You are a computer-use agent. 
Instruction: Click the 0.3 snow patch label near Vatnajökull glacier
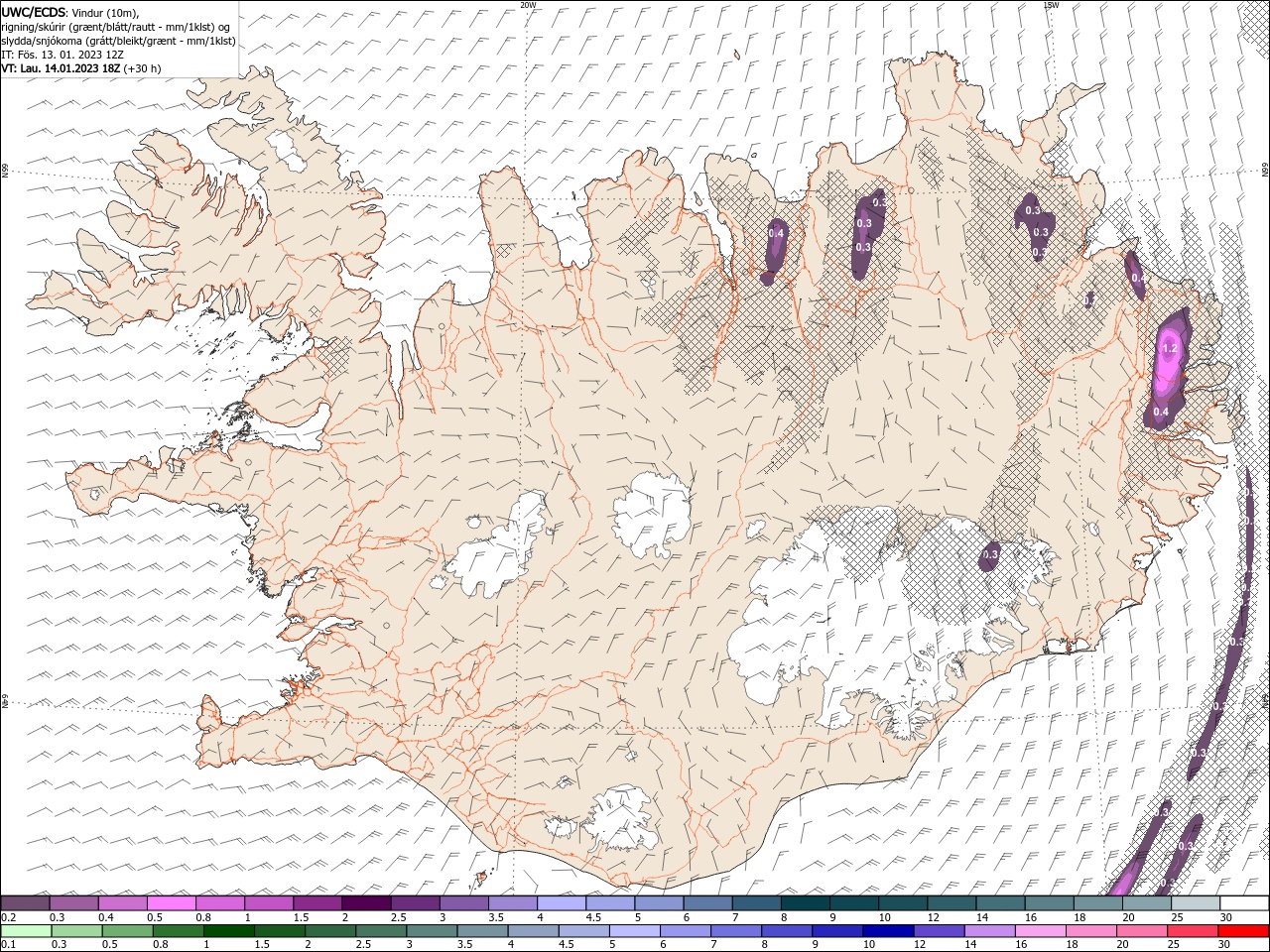tap(989, 554)
